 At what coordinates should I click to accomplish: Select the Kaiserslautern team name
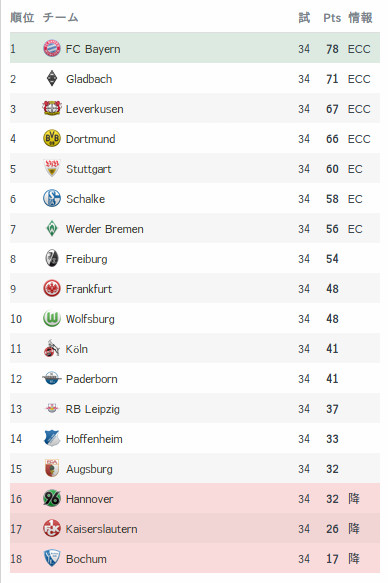click(101, 529)
